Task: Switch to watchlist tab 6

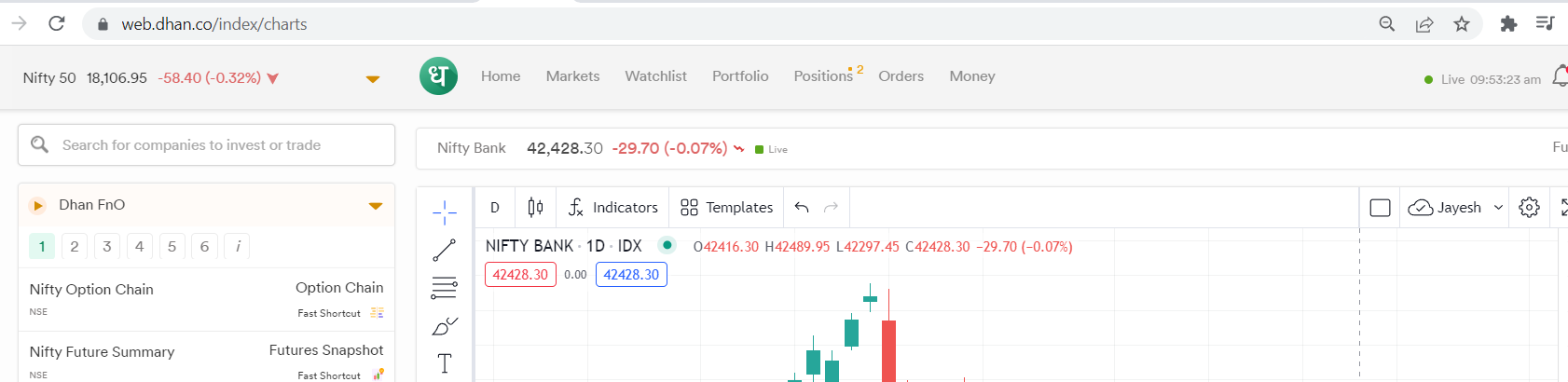Action: pyautogui.click(x=204, y=246)
